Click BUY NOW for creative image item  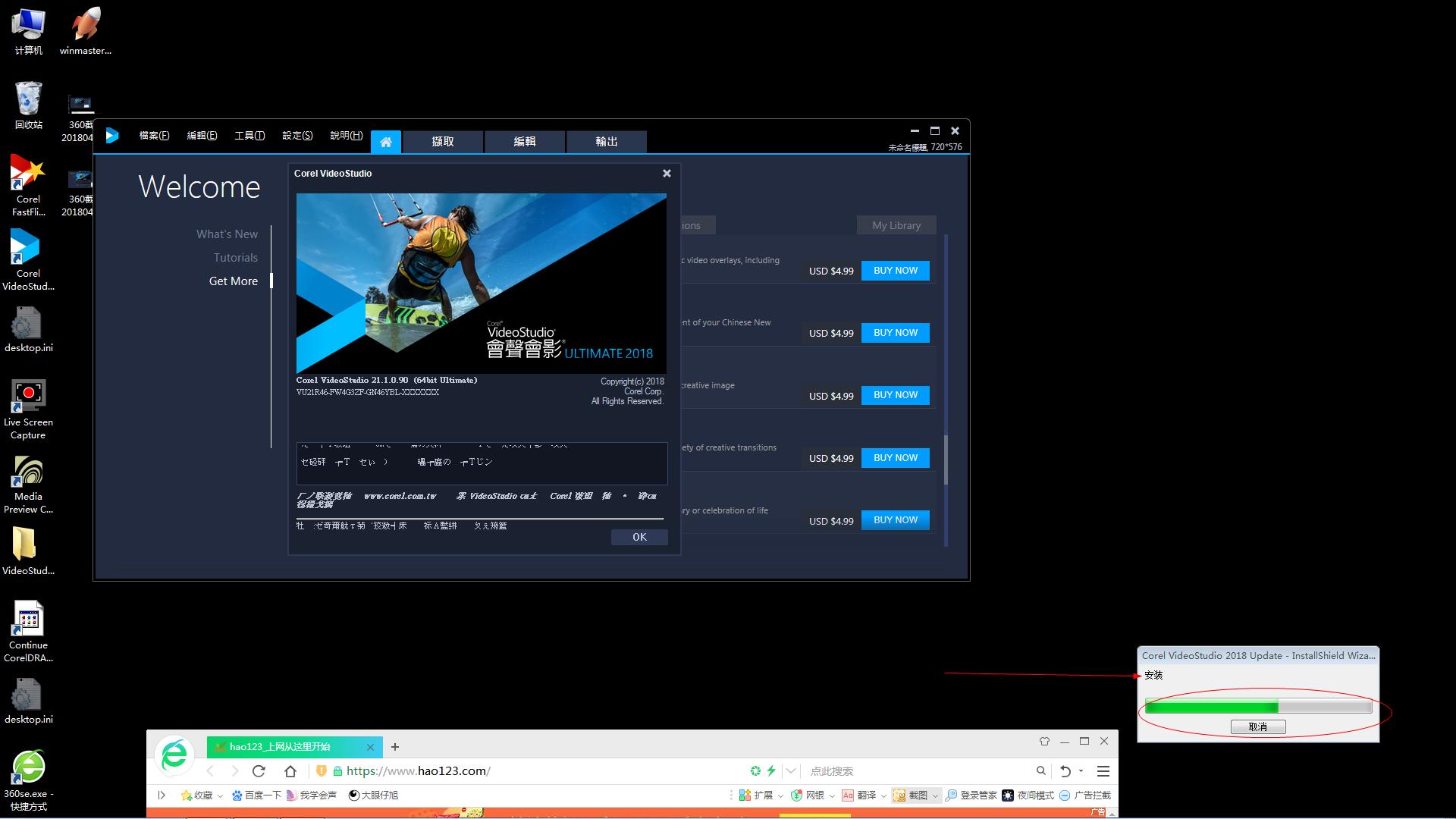896,395
